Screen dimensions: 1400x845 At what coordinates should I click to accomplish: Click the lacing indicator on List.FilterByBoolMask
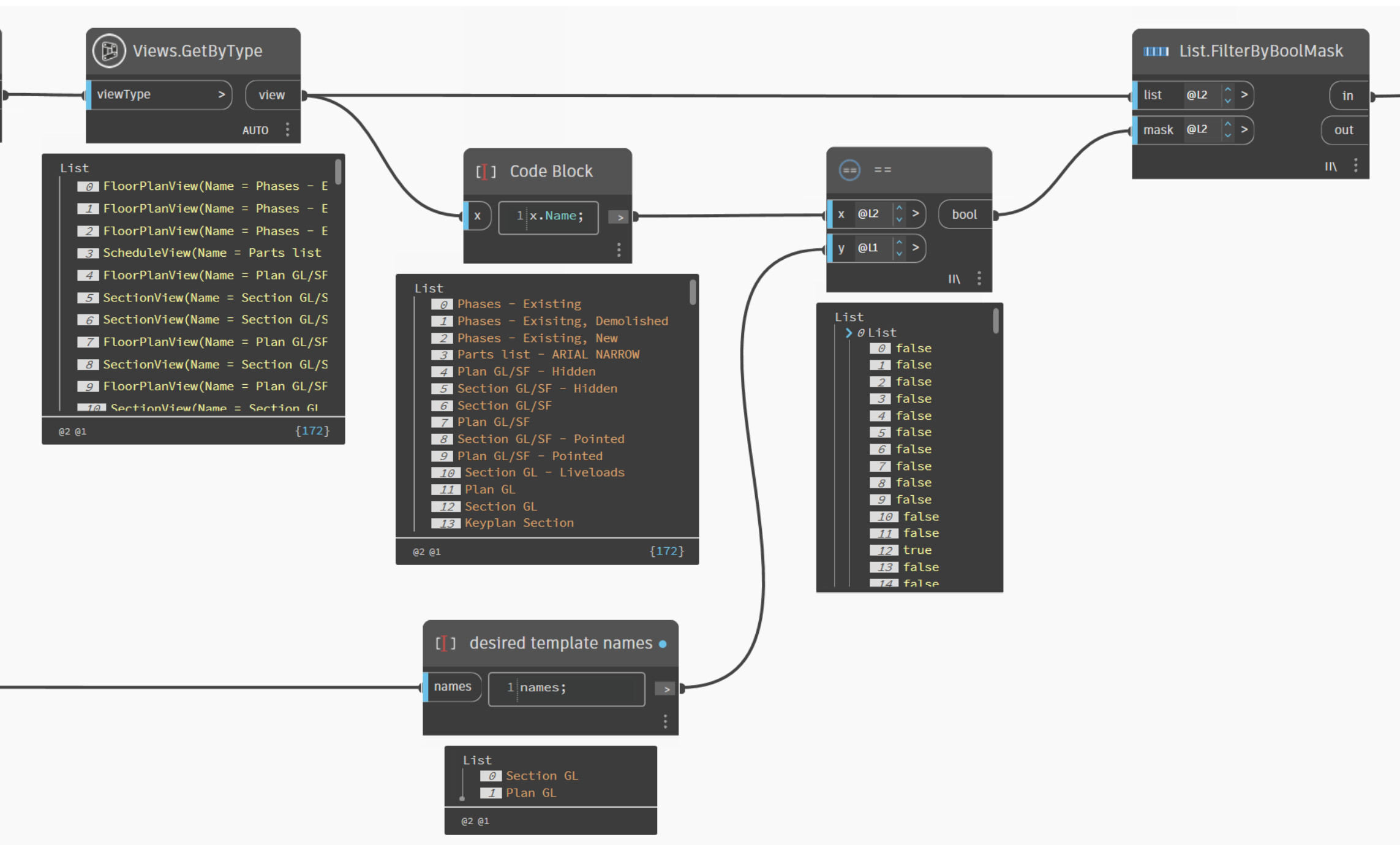click(x=1330, y=166)
